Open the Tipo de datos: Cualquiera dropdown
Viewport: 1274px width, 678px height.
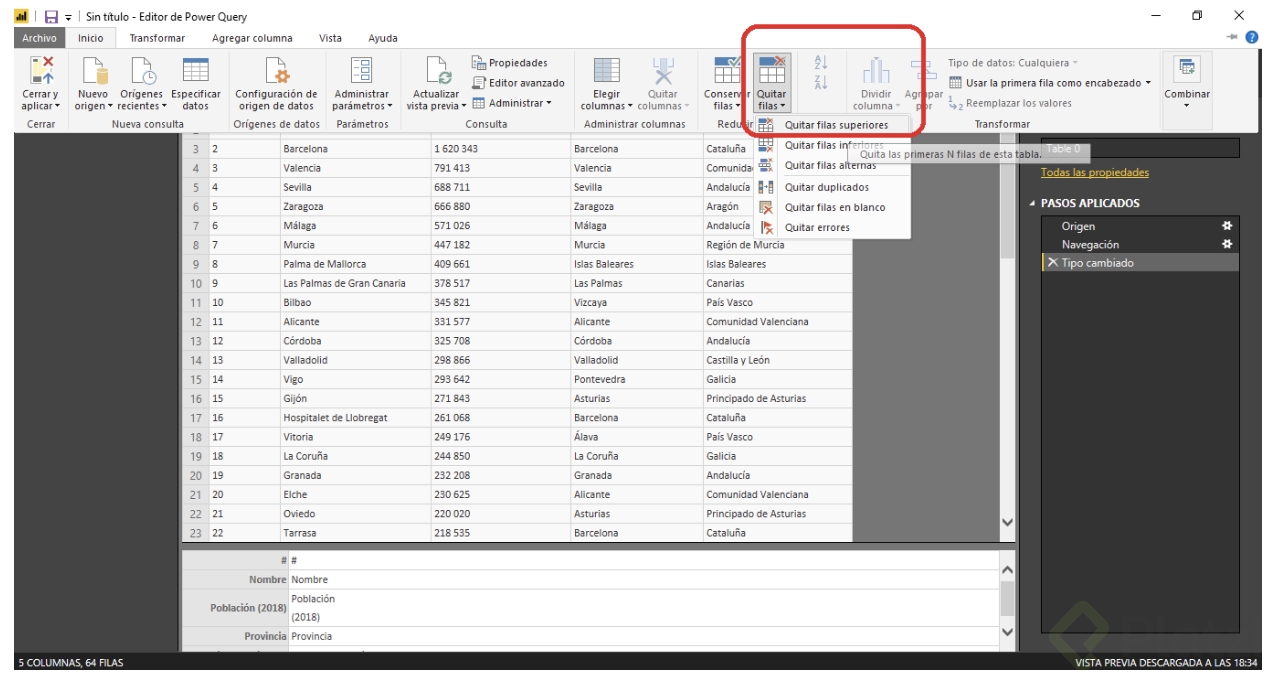click(1013, 63)
